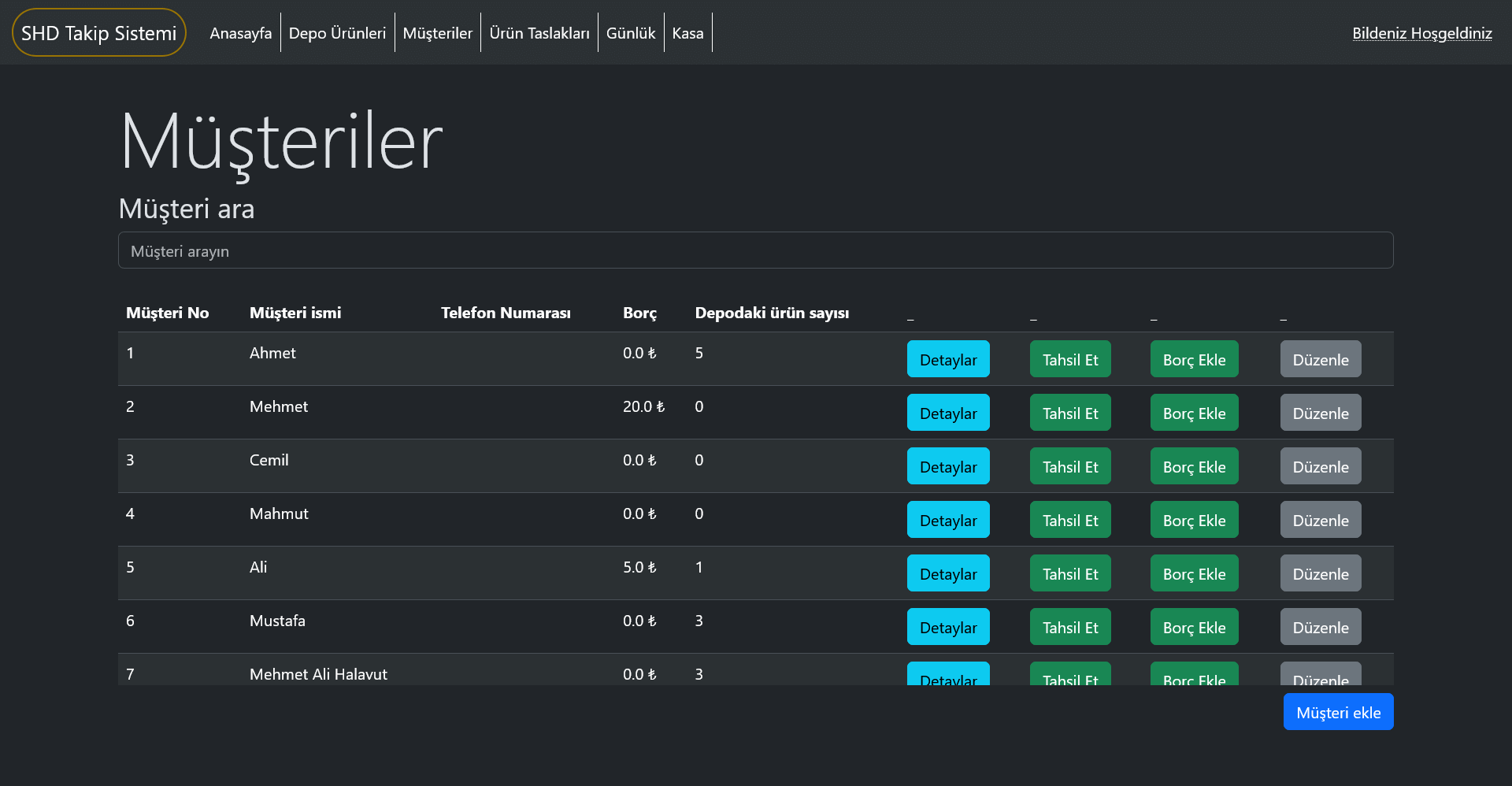Edit Mahmut using Düzenle button
The width and height of the screenshot is (1512, 786).
pyautogui.click(x=1320, y=520)
